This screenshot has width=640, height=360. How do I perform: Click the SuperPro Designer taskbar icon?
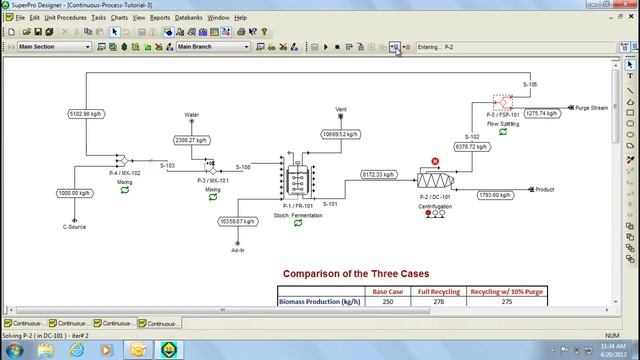169,350
